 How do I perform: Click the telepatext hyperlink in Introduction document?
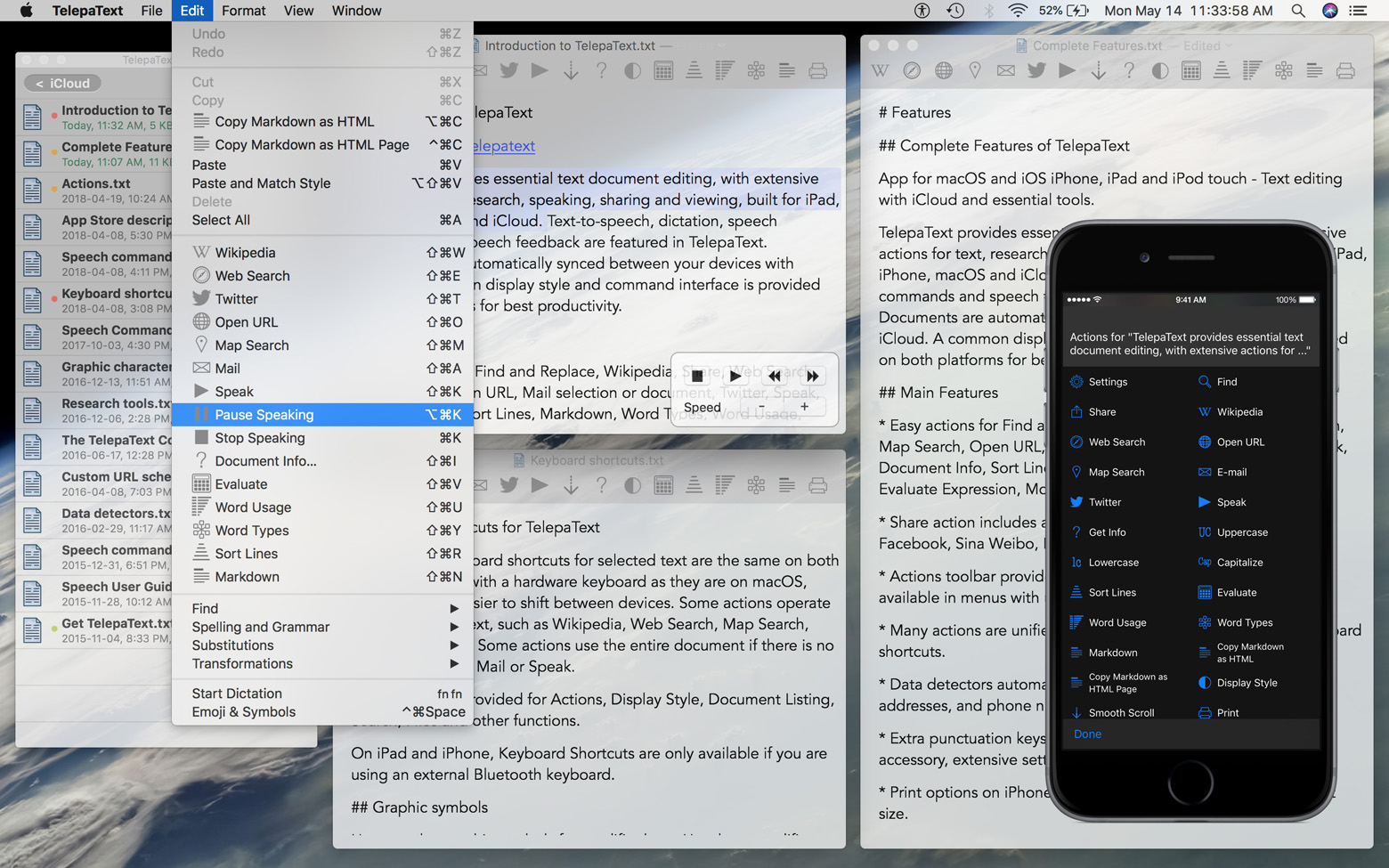tap(504, 146)
